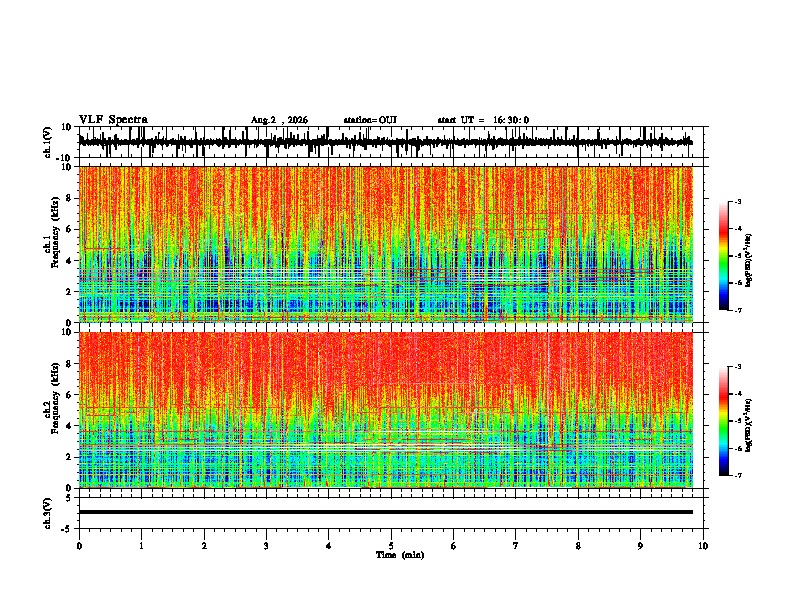
Task: Click inside the ch.2 spectrogram panel
Action: (386, 410)
